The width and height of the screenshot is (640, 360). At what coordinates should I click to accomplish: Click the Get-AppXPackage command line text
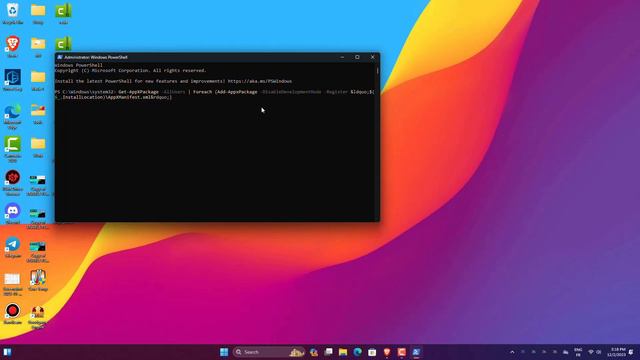pos(215,94)
